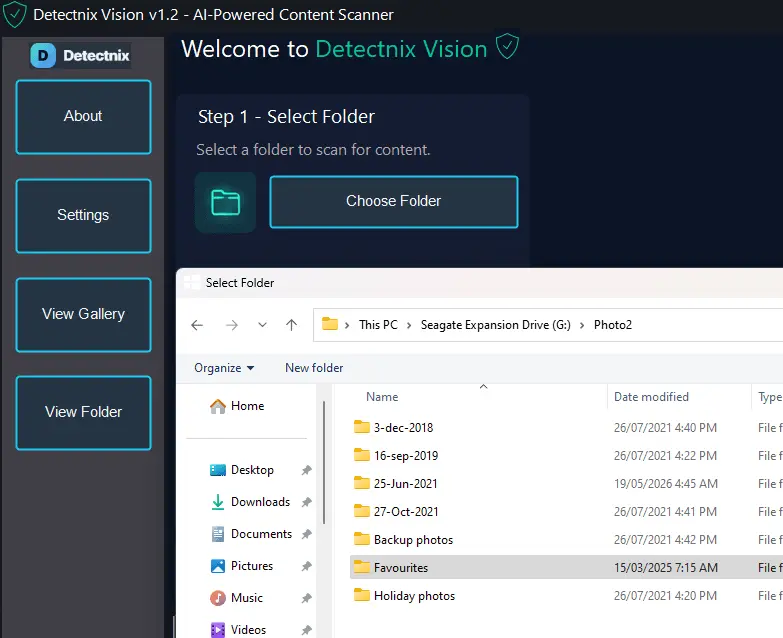Click the shield checkmark next to the Welcome heading

(507, 46)
